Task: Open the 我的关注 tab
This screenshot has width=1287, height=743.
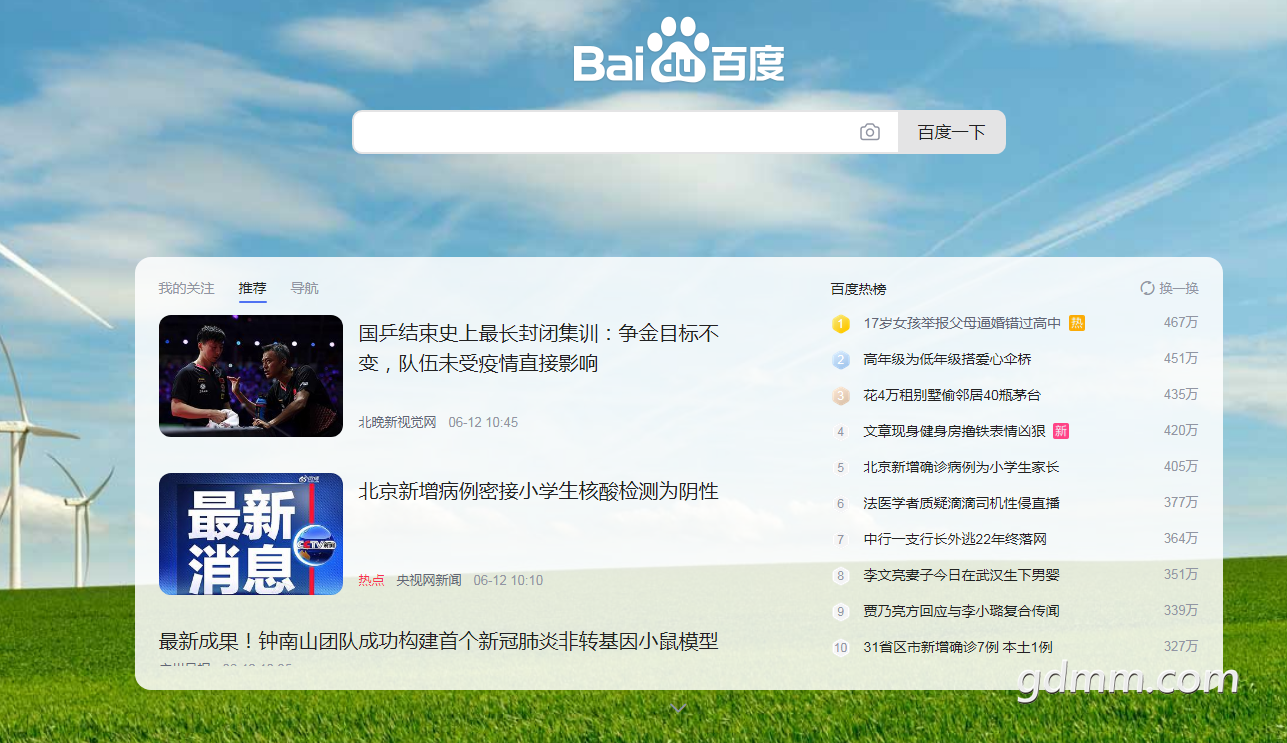Action: point(186,288)
